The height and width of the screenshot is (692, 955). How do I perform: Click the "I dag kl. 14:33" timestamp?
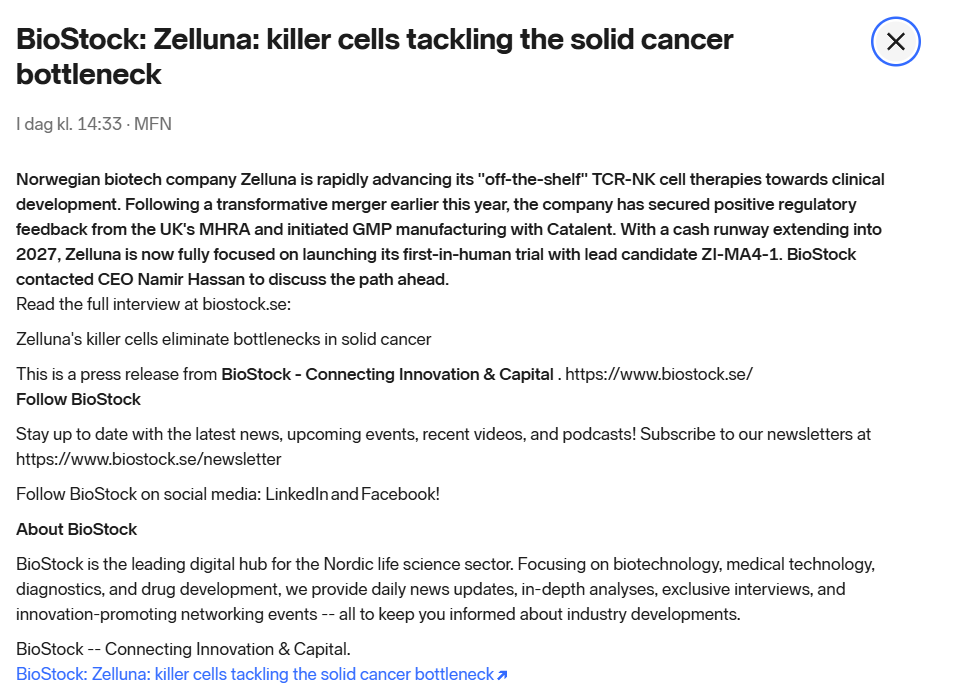(x=68, y=124)
